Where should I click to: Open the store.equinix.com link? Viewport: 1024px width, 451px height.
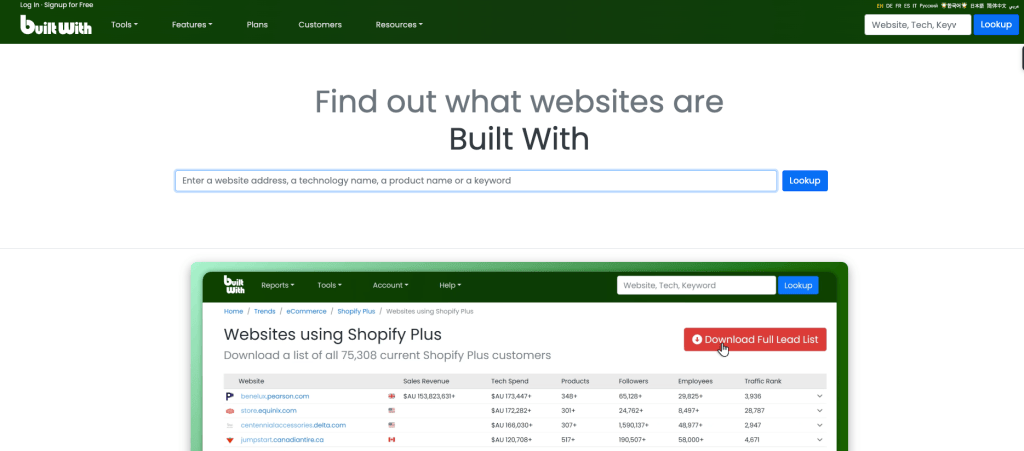pos(268,411)
